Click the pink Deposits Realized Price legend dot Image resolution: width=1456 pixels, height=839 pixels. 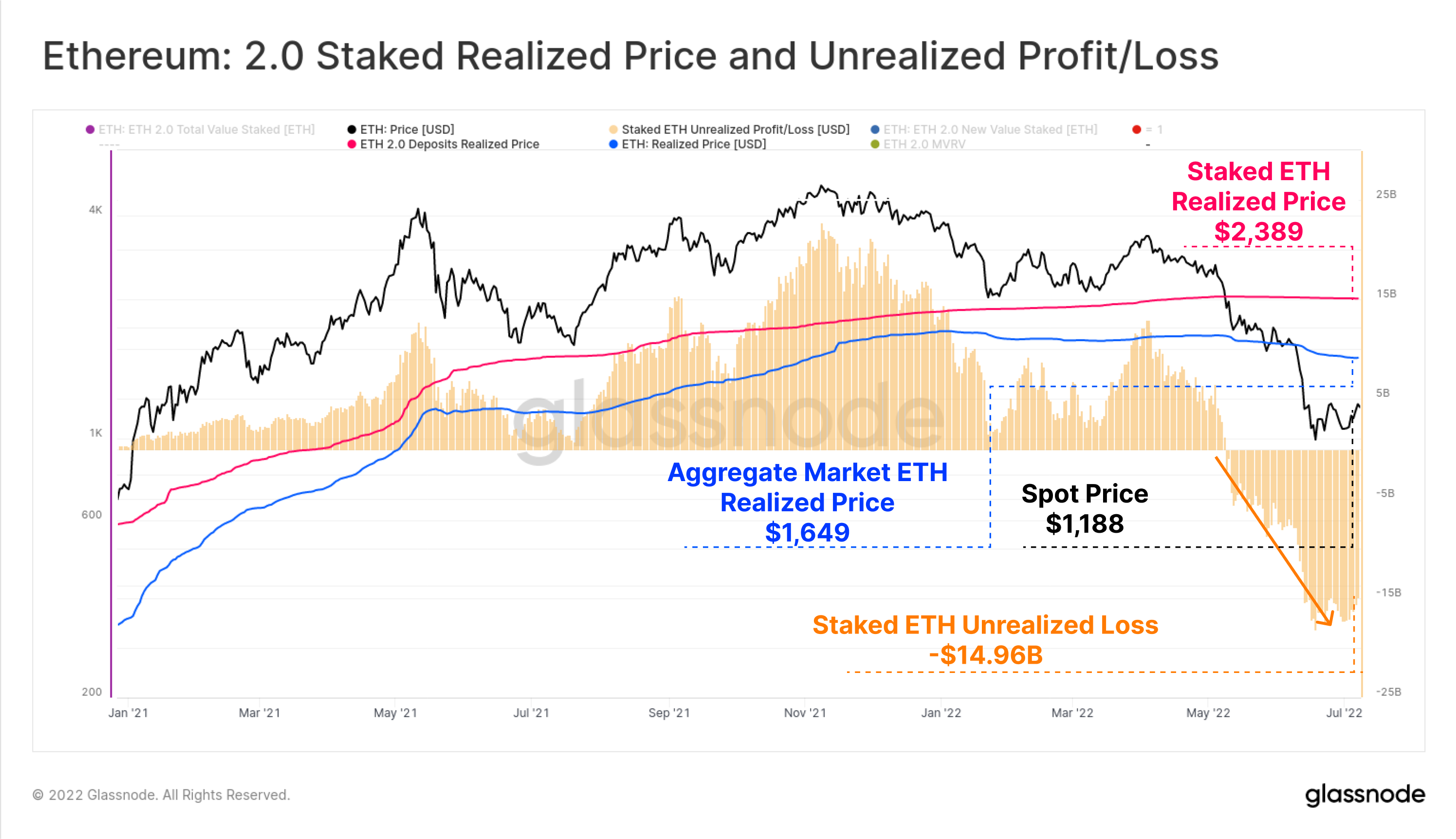coord(351,144)
